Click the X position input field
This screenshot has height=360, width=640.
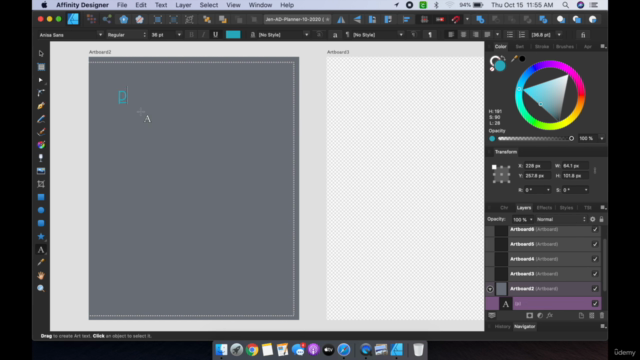pos(536,166)
